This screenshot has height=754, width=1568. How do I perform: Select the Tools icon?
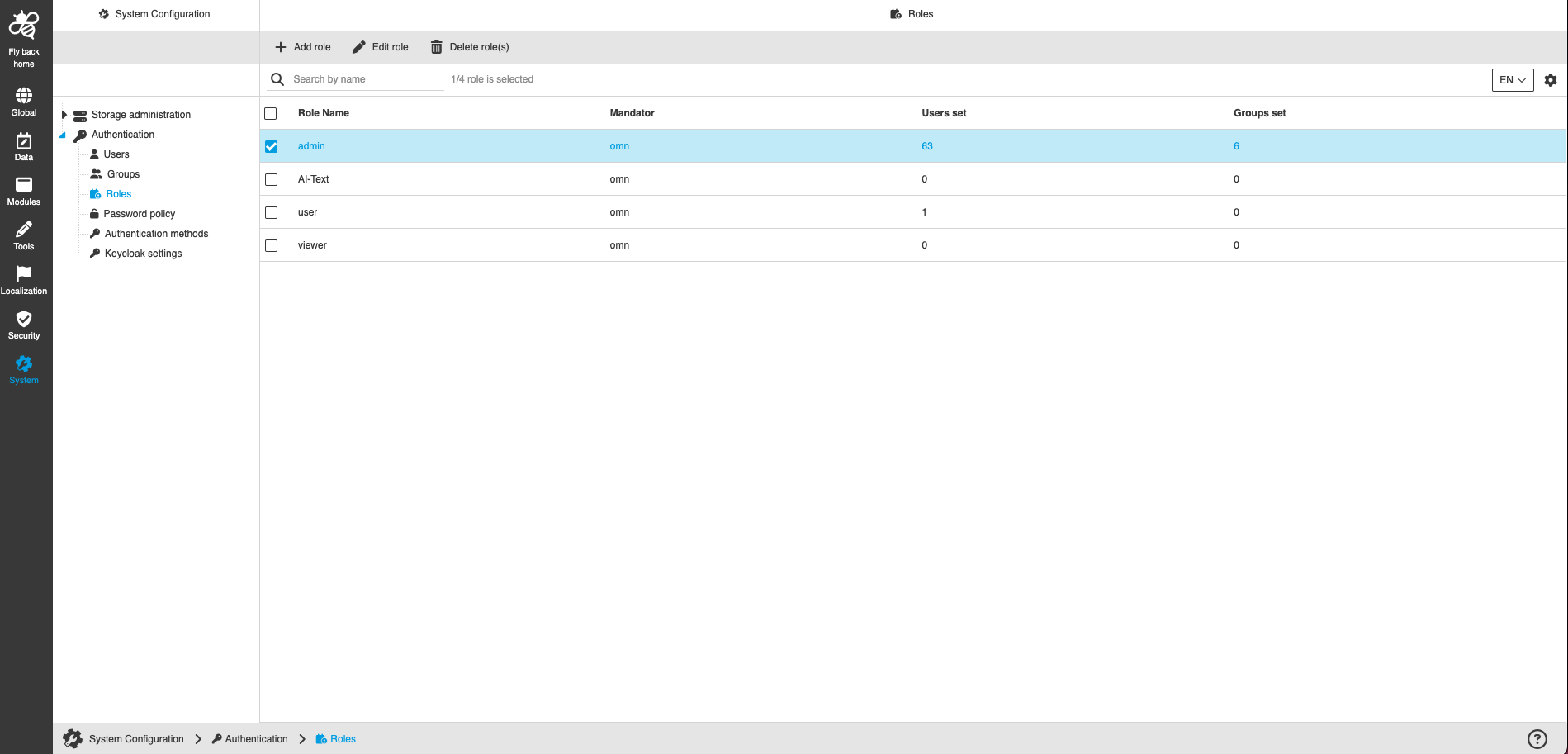[x=24, y=235]
